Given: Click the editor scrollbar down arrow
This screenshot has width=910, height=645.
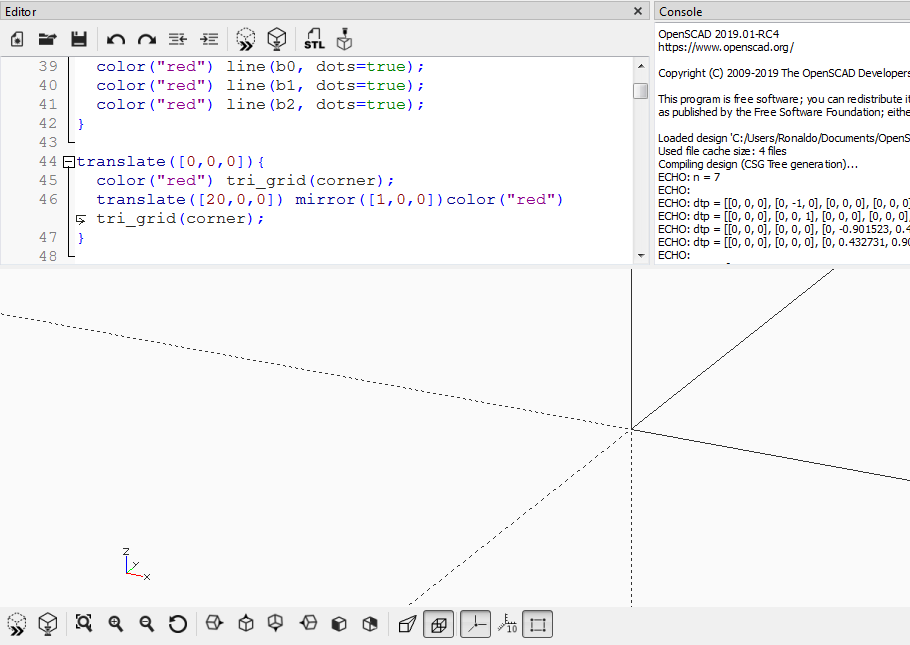Looking at the screenshot, I should tap(641, 255).
